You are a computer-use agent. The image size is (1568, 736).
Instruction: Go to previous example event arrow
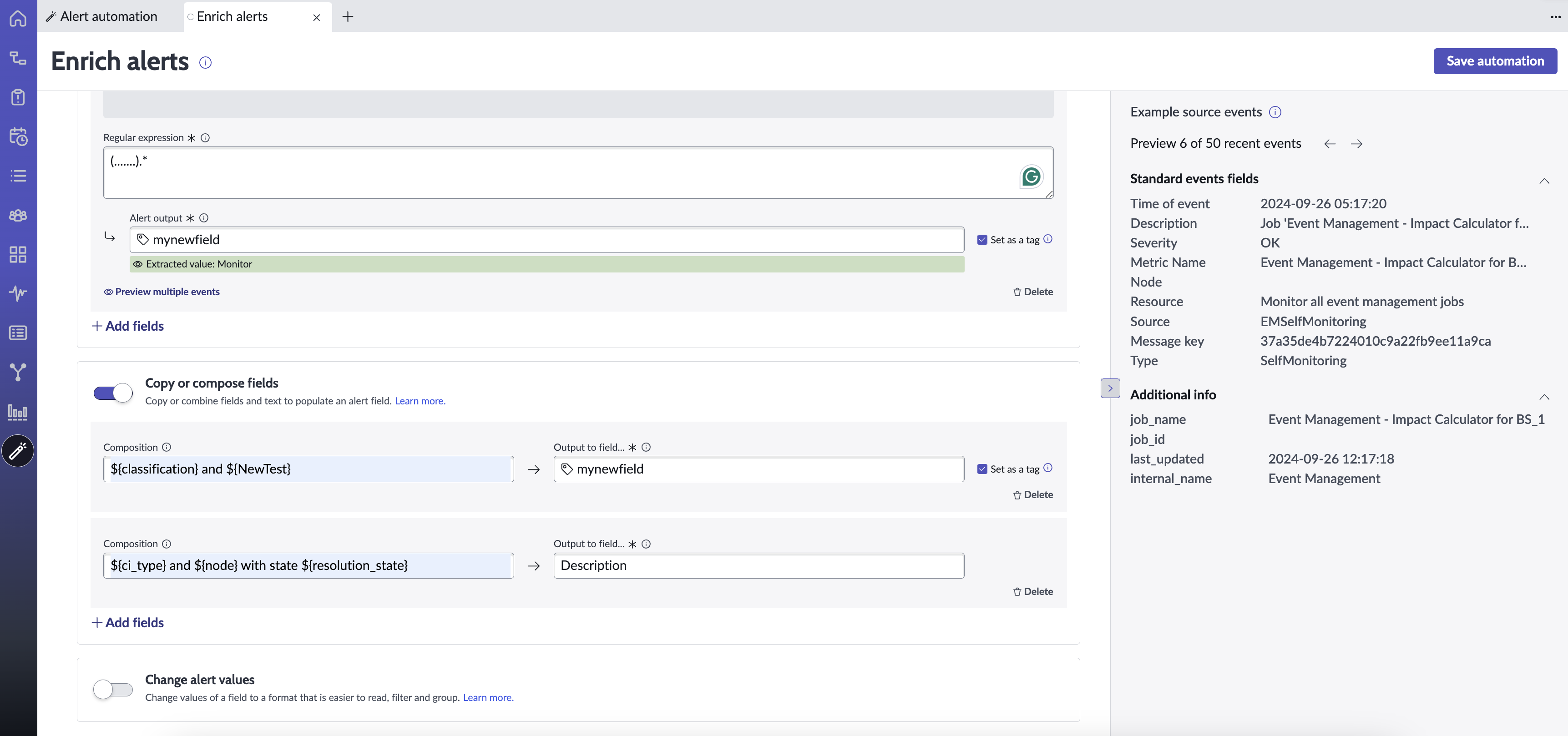1330,144
